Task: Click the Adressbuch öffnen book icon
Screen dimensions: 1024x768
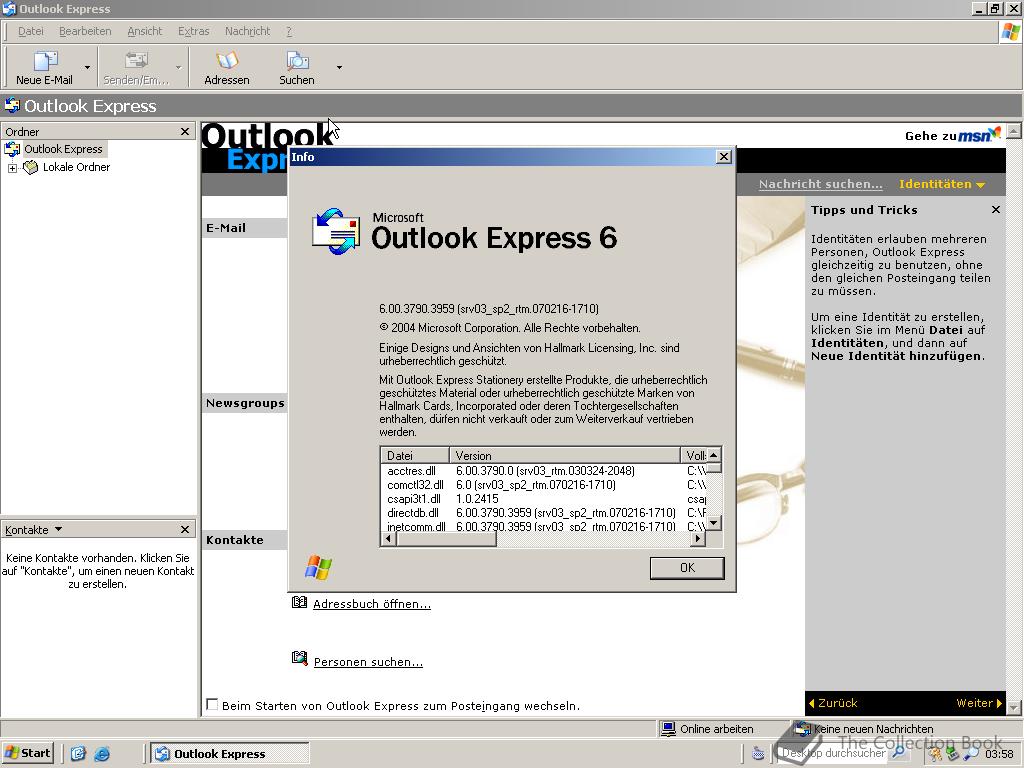Action: [299, 602]
